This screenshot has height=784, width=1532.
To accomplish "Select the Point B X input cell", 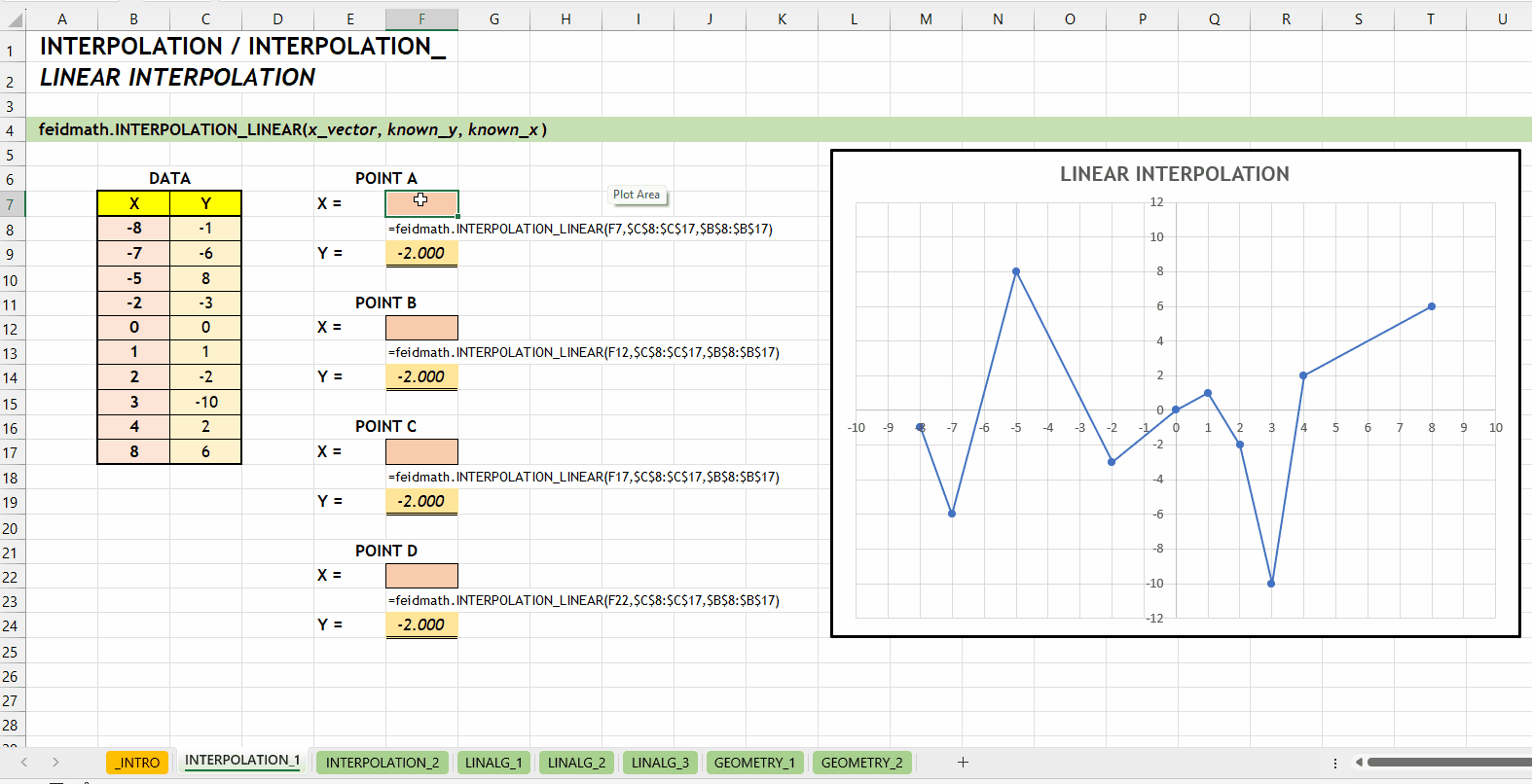I will click(x=421, y=328).
